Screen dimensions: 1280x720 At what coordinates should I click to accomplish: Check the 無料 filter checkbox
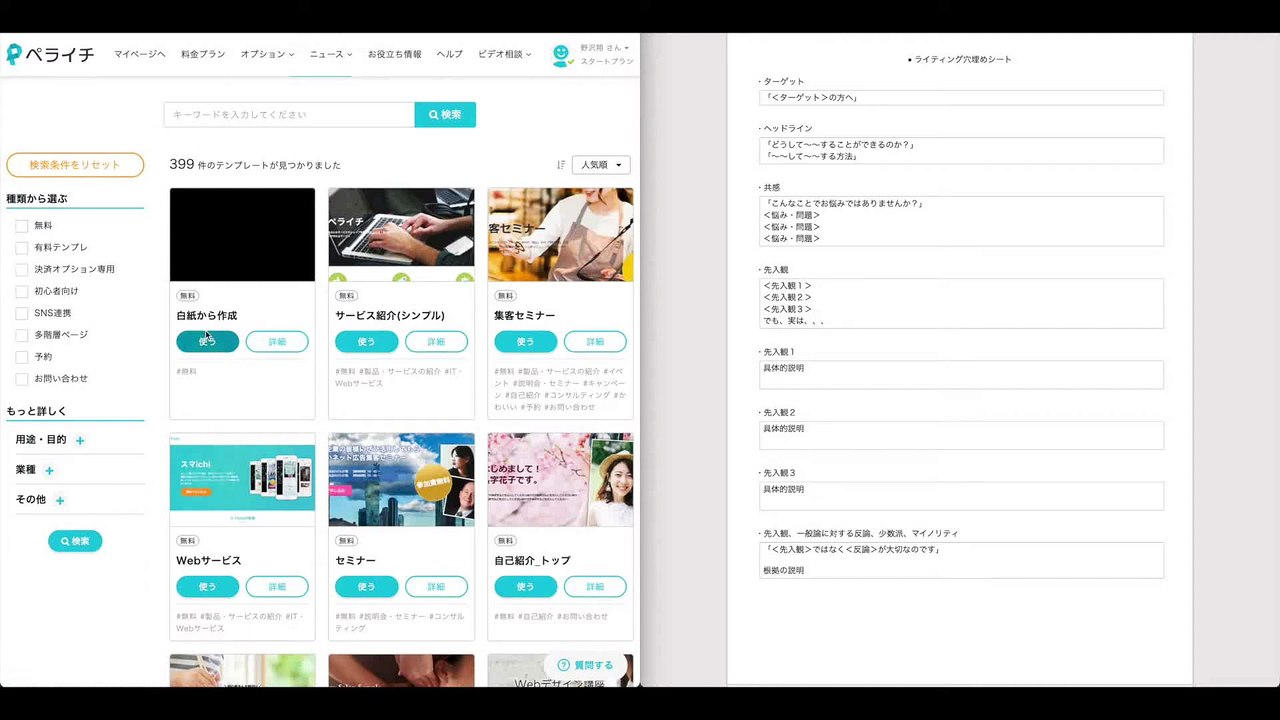22,226
